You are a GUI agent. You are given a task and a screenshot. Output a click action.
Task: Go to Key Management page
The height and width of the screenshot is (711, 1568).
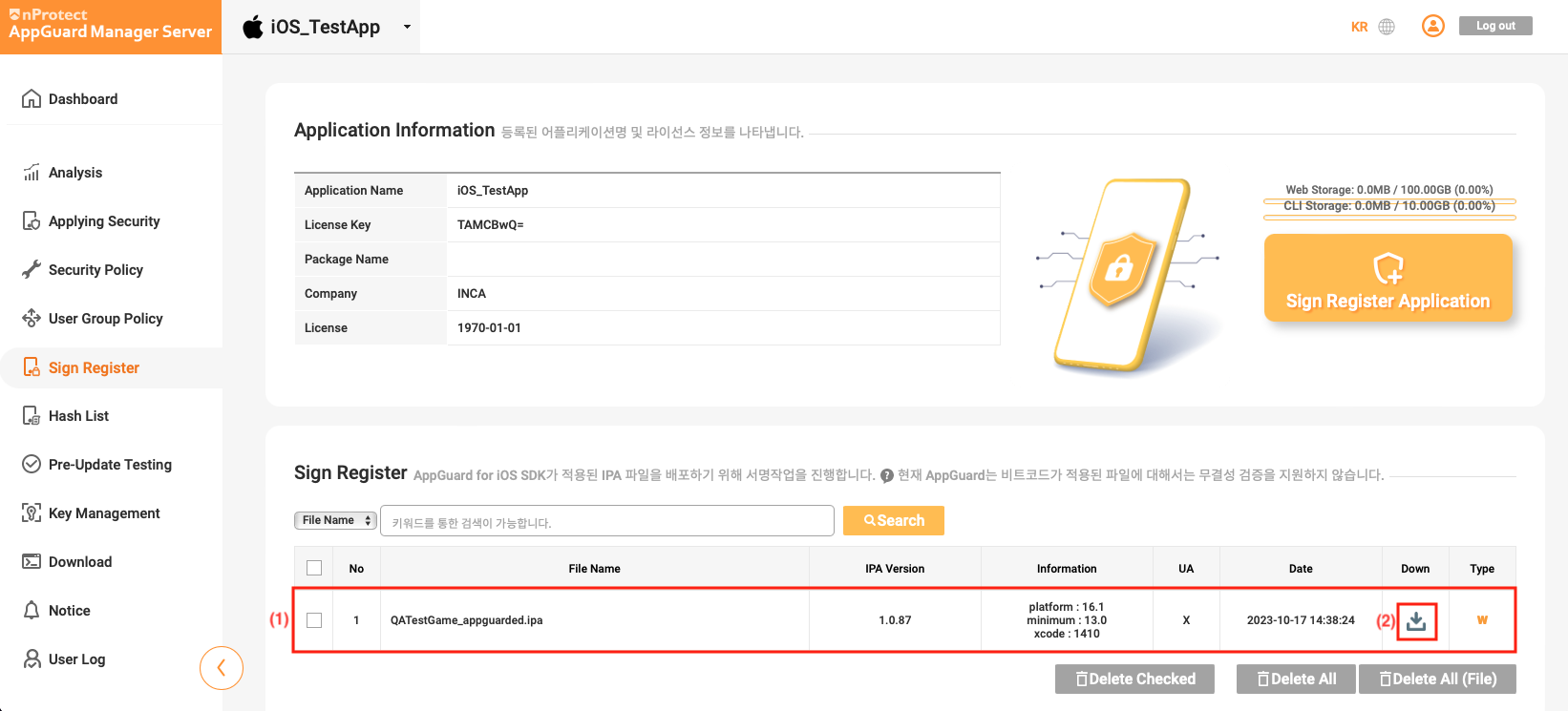coord(104,513)
